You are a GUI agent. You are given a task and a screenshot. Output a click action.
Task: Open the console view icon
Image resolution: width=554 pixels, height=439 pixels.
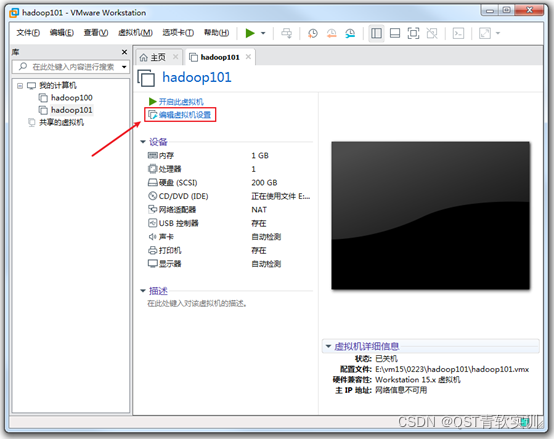click(x=458, y=33)
